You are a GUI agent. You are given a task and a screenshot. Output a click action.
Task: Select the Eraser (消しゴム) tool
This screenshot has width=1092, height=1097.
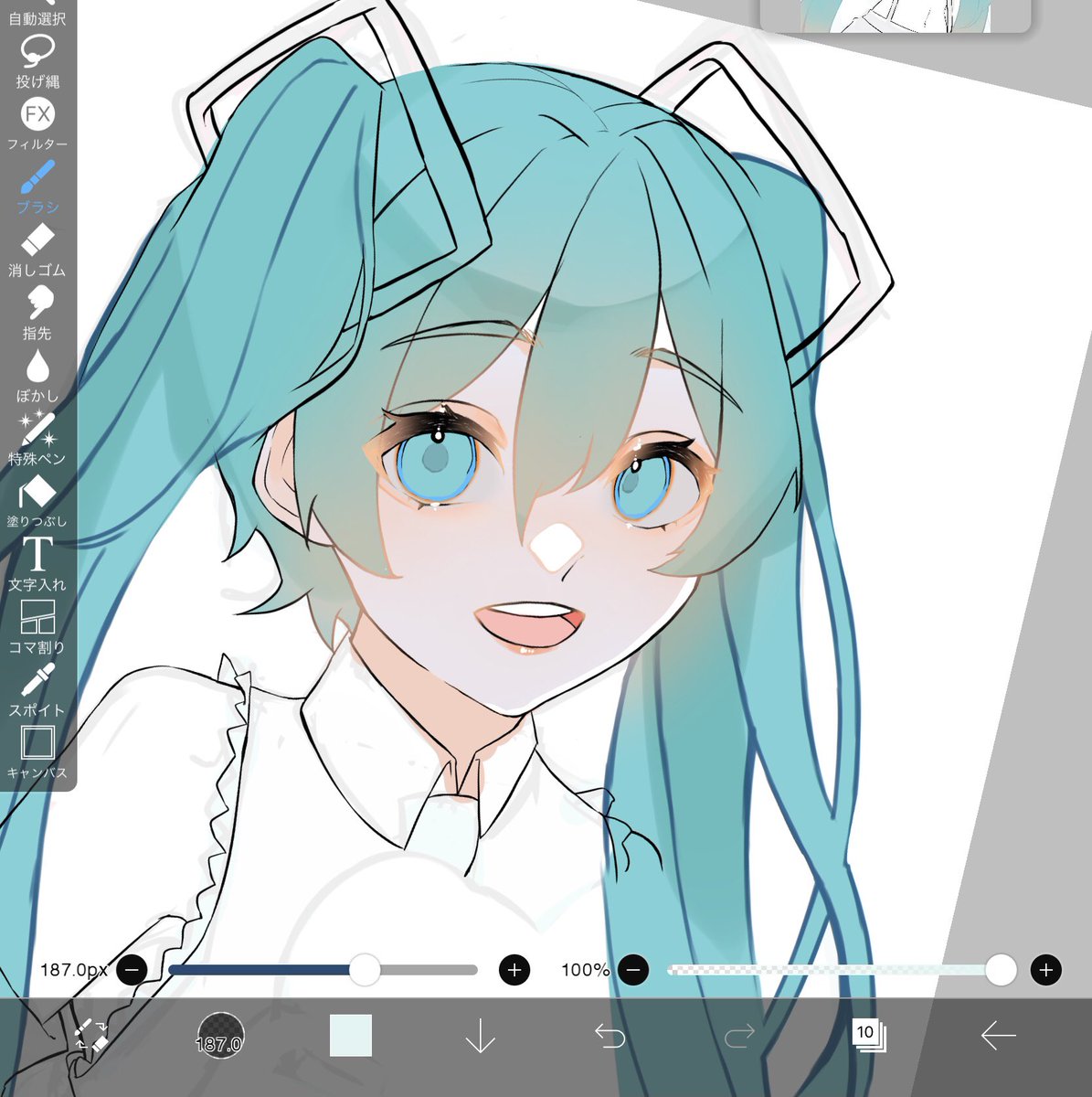click(x=37, y=250)
